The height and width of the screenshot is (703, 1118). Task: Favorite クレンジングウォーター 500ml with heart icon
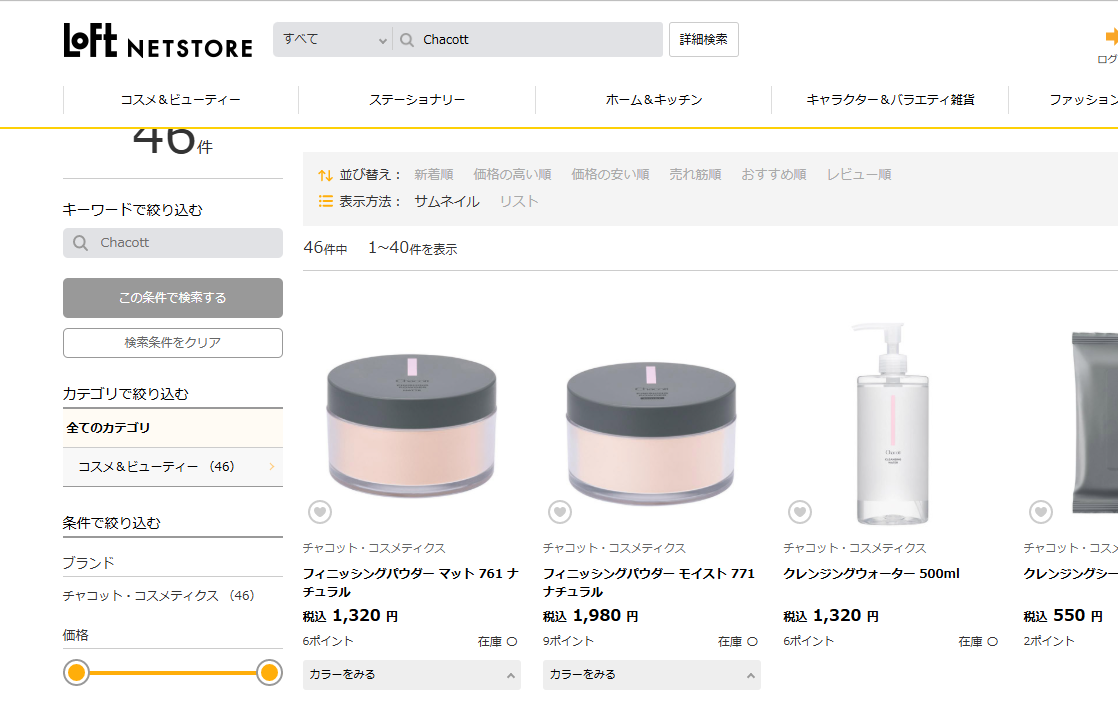800,511
